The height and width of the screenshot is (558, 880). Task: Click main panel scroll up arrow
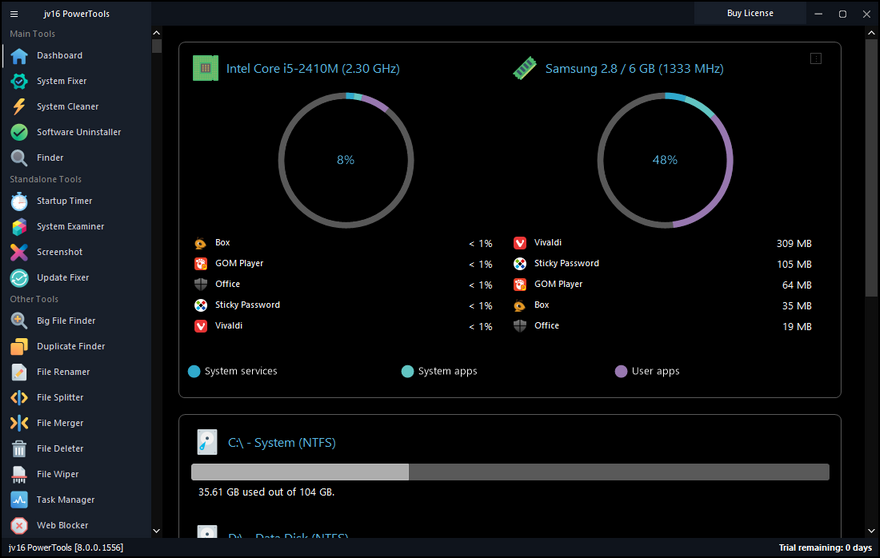(x=871, y=33)
